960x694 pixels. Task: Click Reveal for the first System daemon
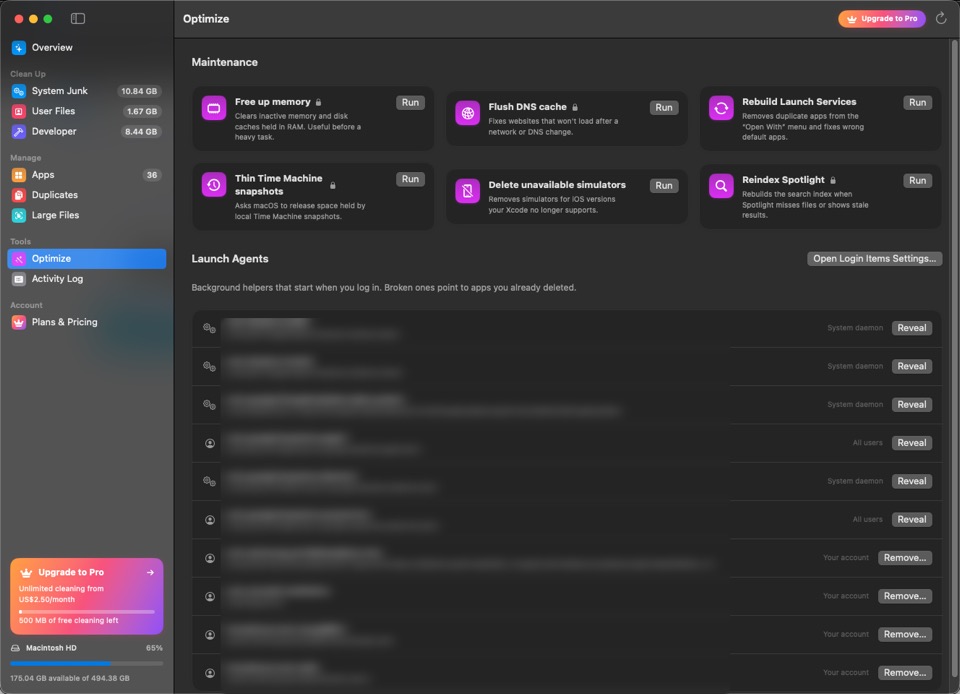[x=912, y=328]
